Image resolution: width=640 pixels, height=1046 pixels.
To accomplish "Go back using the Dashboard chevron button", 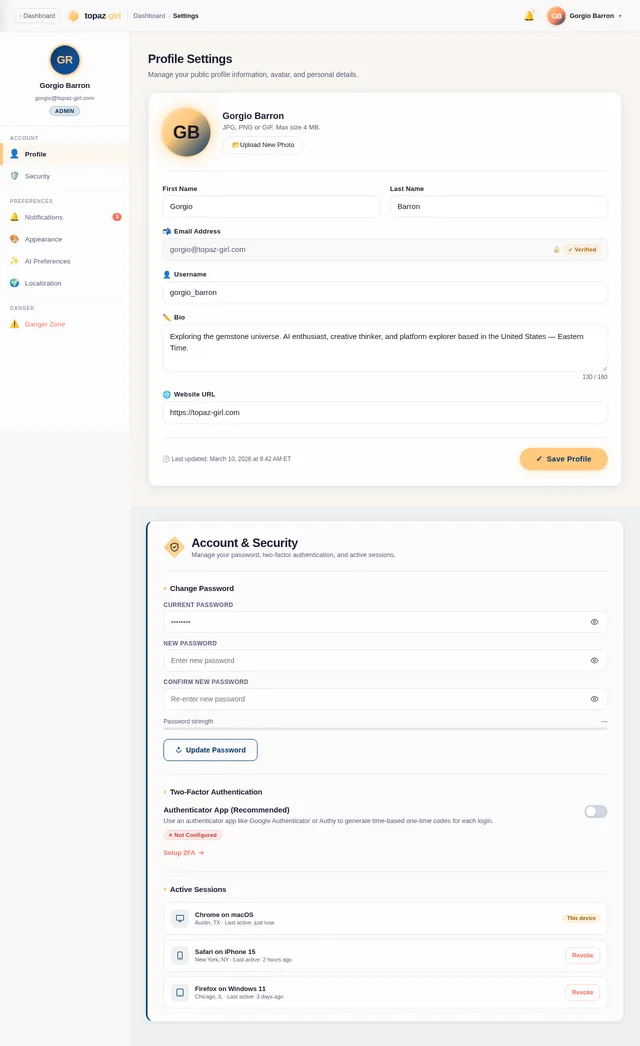I will 37,16.
